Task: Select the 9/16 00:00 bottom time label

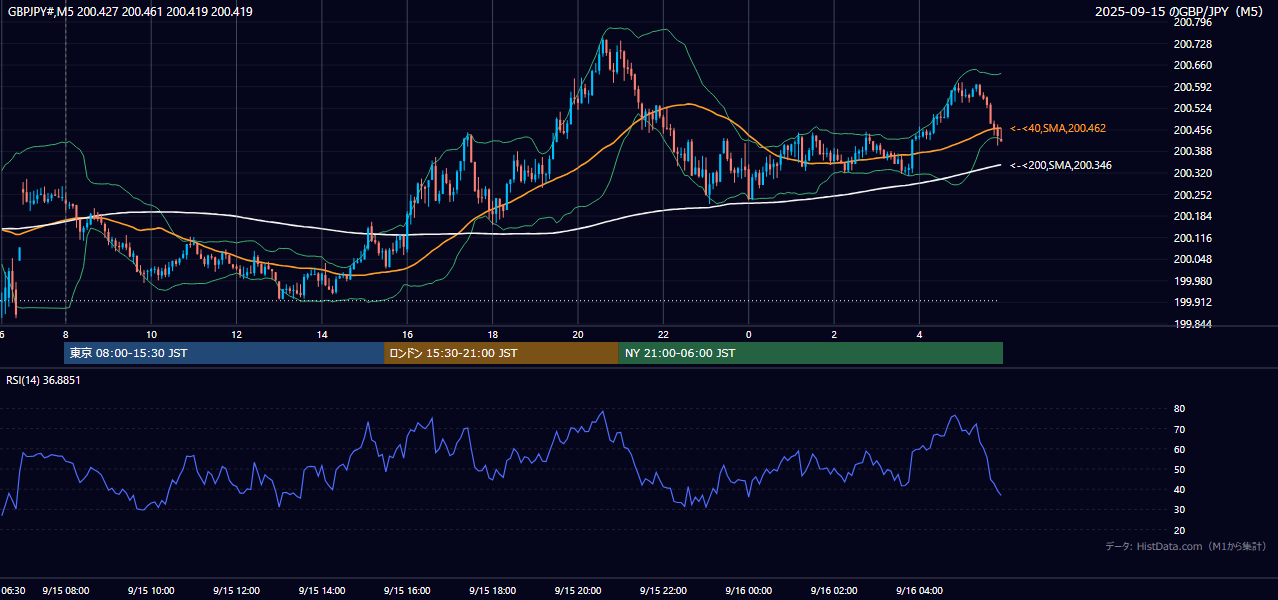Action: pos(748,591)
